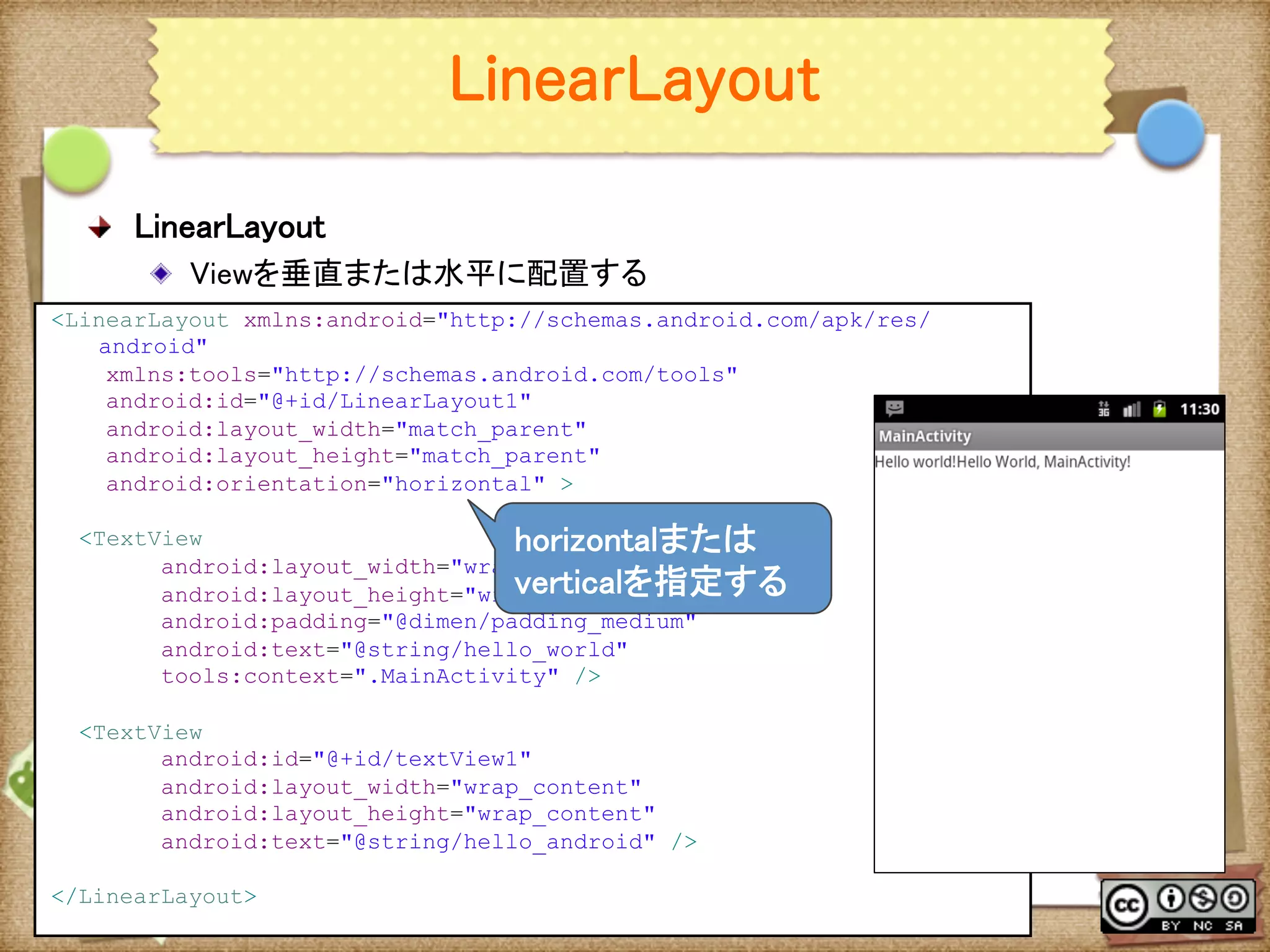Click the battery charging icon in status bar
This screenshot has height=952, width=1270.
(1160, 409)
